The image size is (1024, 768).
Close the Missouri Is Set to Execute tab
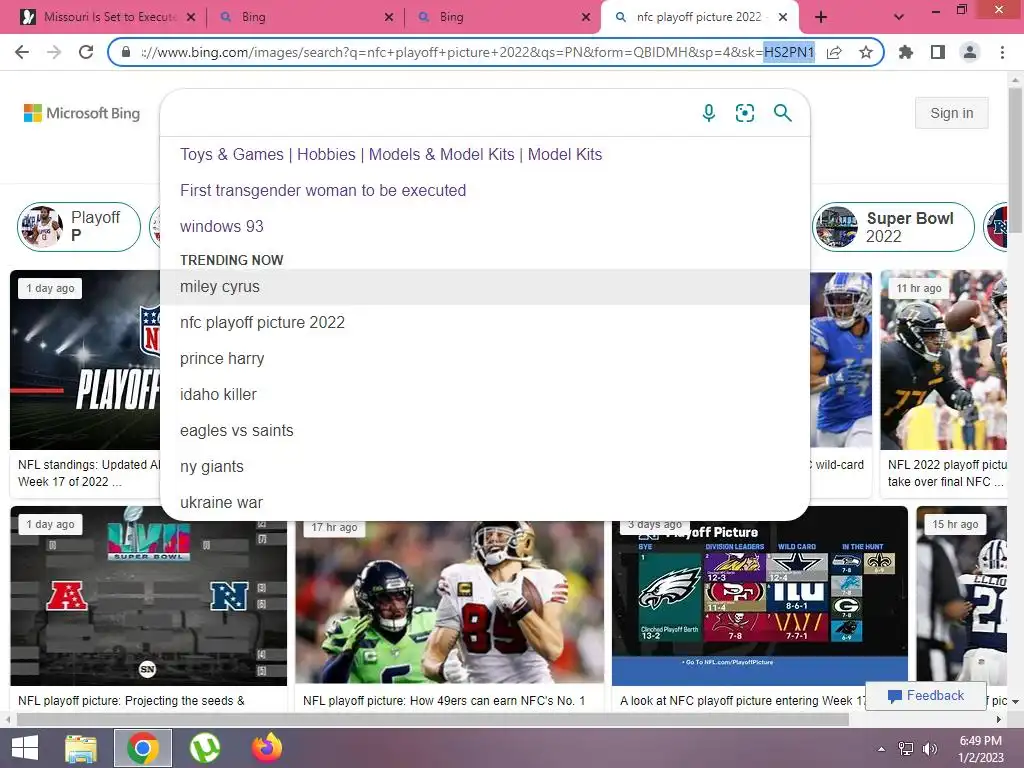(x=191, y=17)
